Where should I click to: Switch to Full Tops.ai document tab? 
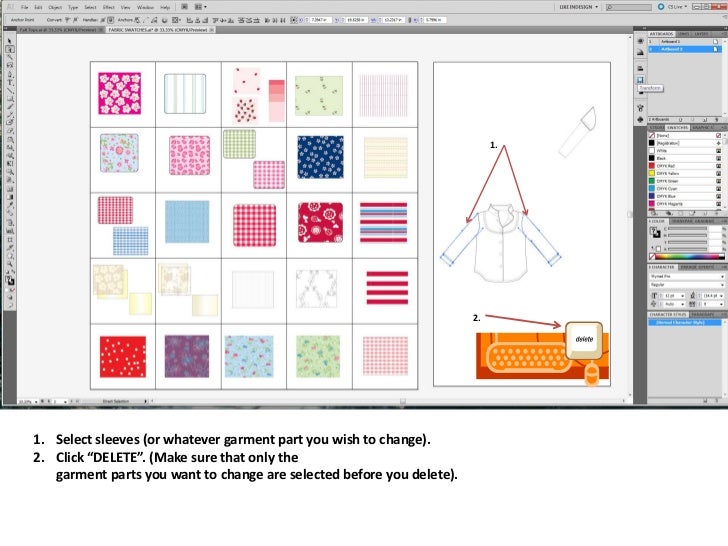click(60, 30)
